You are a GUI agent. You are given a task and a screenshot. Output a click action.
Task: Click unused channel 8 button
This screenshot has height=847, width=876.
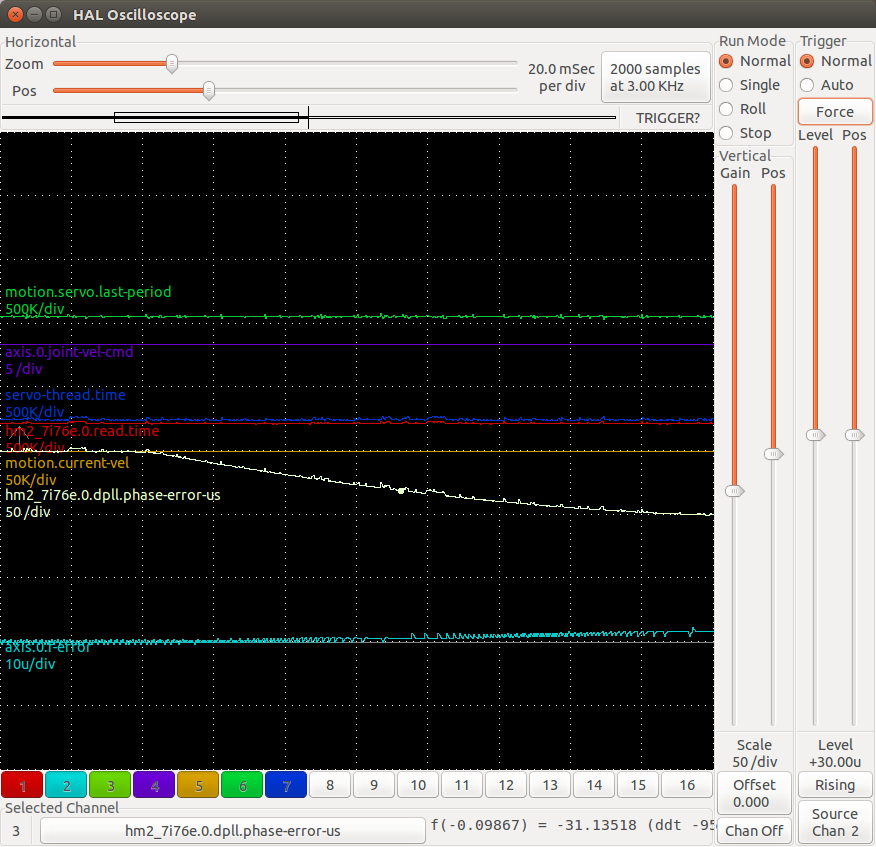(330, 786)
